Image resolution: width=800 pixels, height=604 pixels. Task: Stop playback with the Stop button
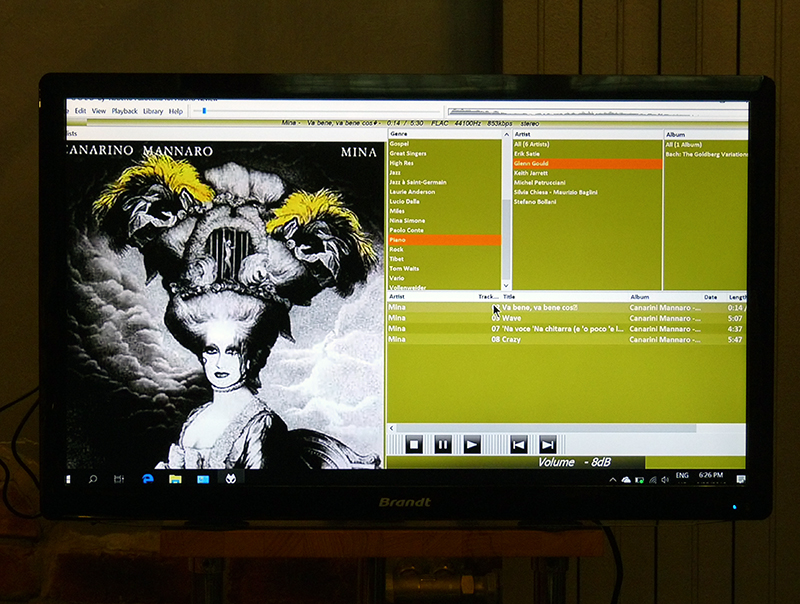(x=414, y=445)
